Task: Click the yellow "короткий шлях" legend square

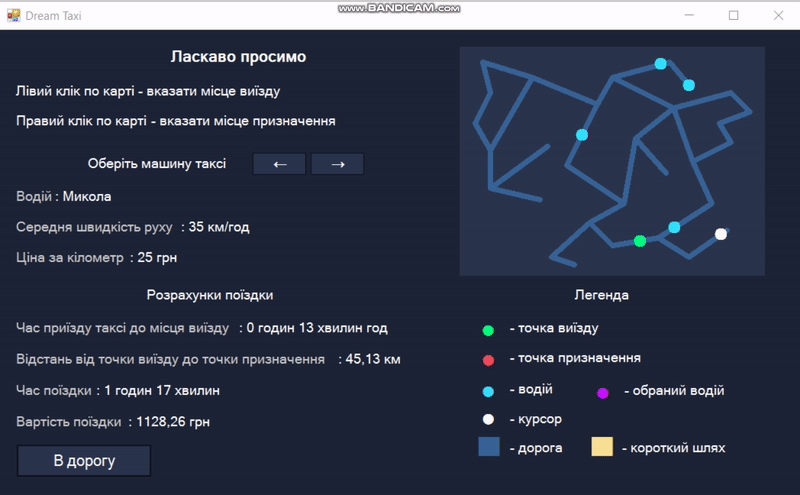Action: pyautogui.click(x=602, y=447)
